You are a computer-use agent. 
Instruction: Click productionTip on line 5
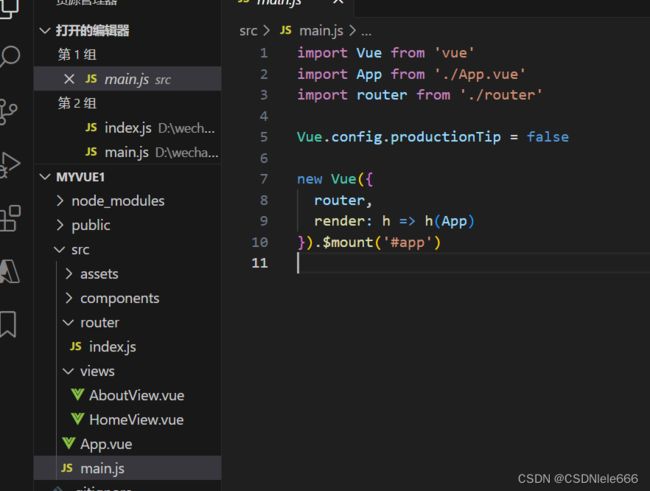point(445,137)
